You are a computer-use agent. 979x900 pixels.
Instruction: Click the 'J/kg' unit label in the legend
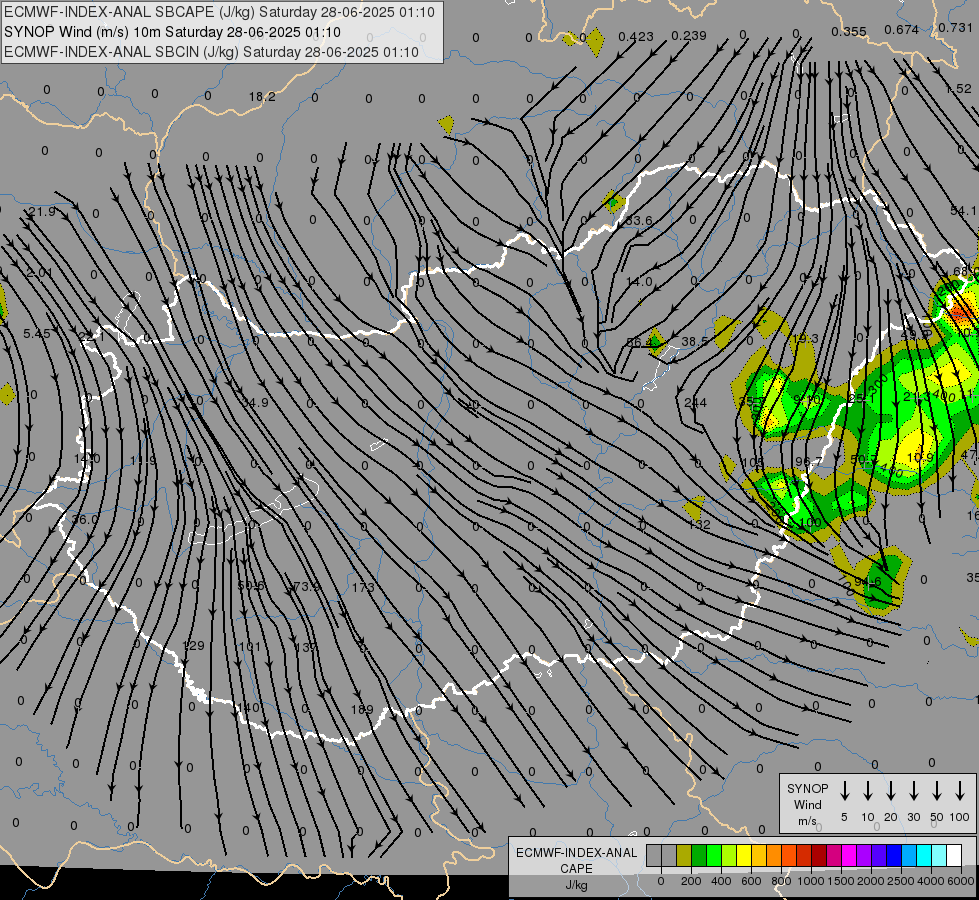pyautogui.click(x=576, y=885)
